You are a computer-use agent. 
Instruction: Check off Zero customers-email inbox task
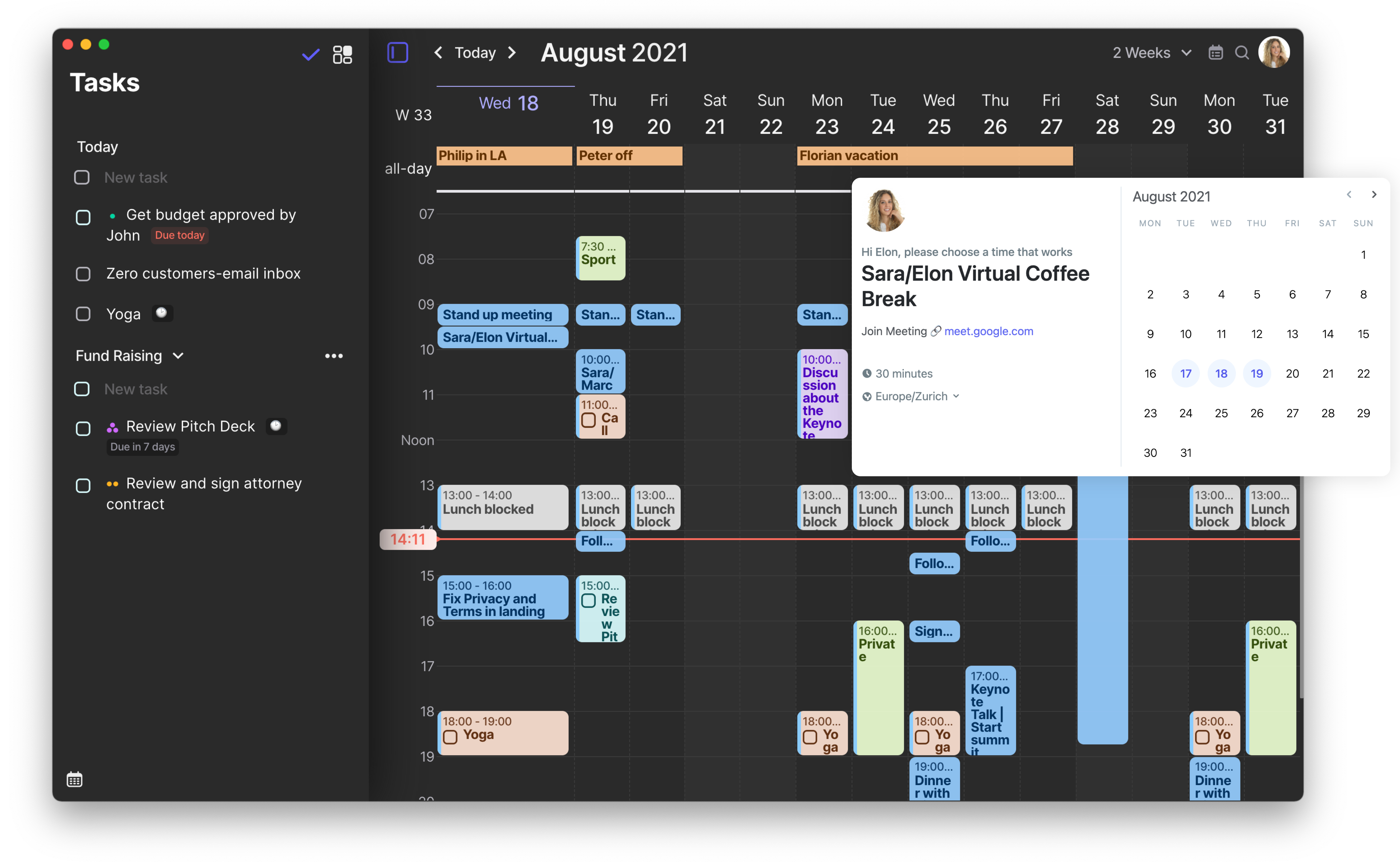(x=83, y=274)
